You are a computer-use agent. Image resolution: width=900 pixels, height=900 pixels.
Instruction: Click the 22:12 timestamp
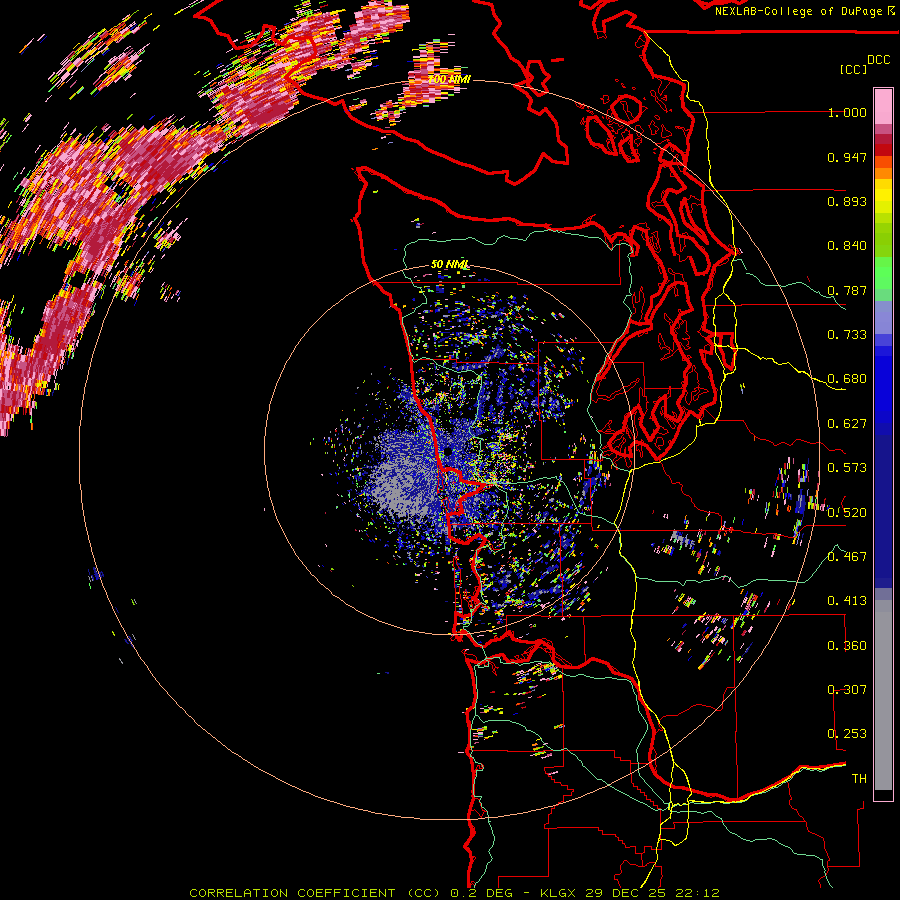697,893
